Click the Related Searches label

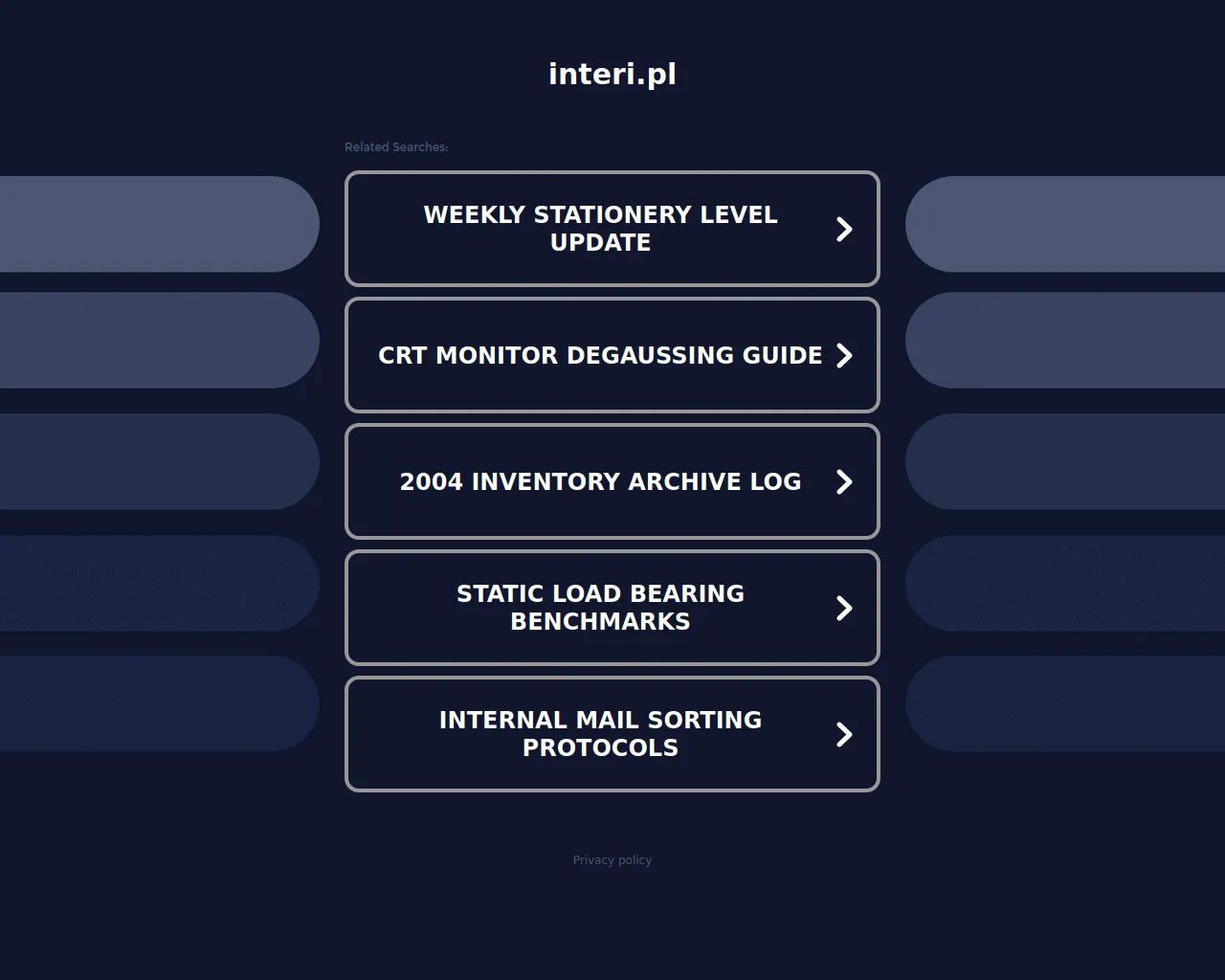(396, 147)
